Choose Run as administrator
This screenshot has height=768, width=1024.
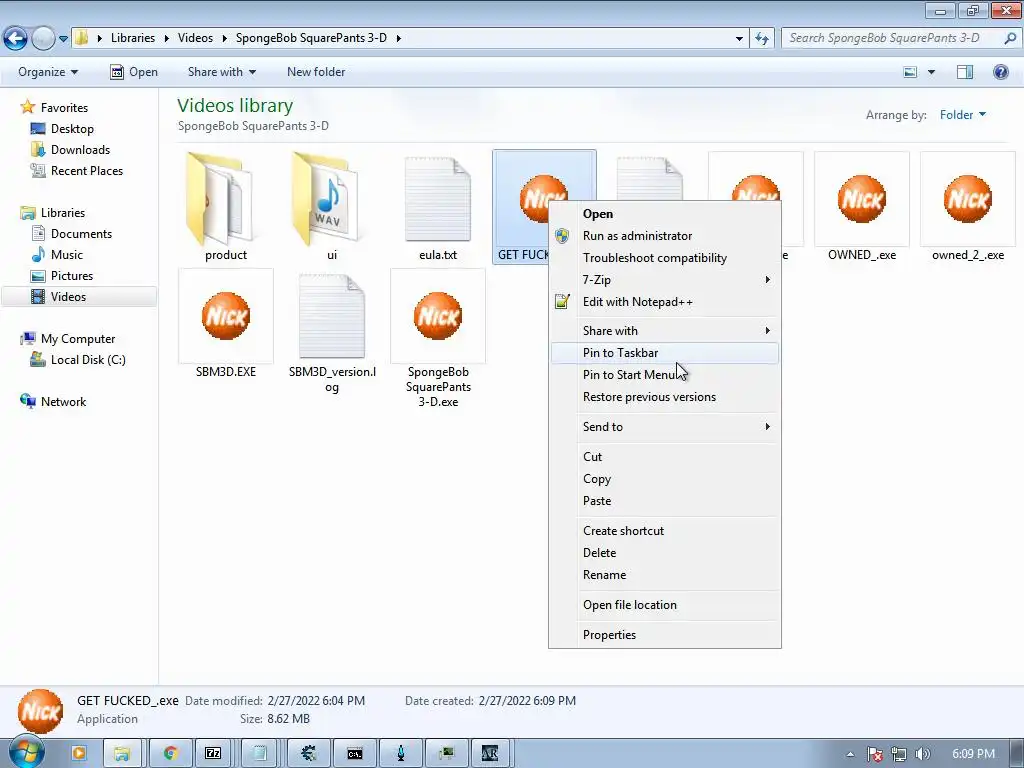point(665,236)
